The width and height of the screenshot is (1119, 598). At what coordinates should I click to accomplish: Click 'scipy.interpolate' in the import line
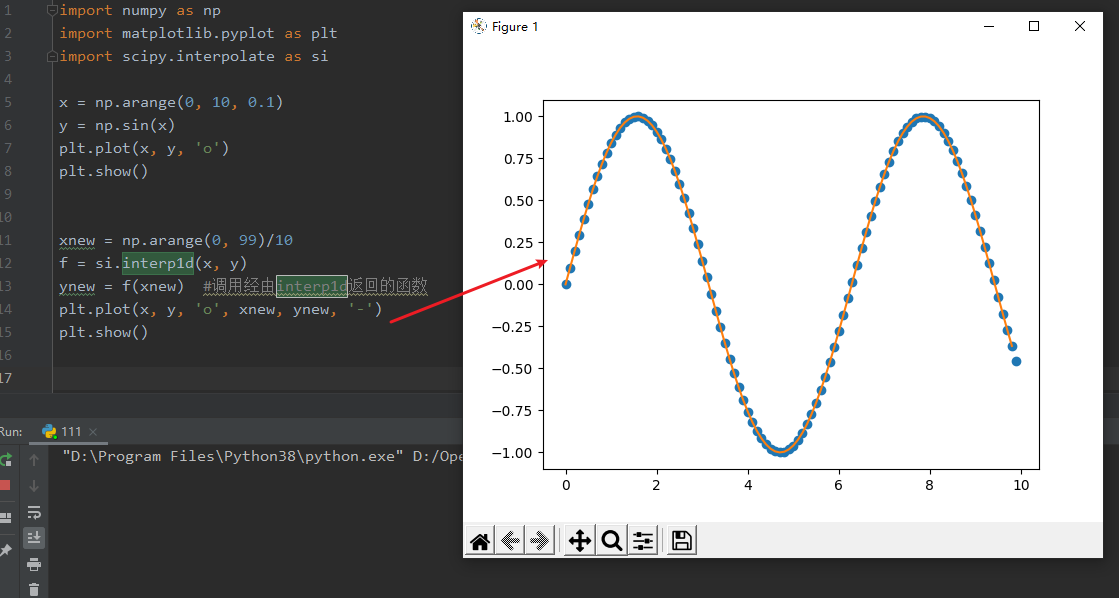[x=198, y=56]
